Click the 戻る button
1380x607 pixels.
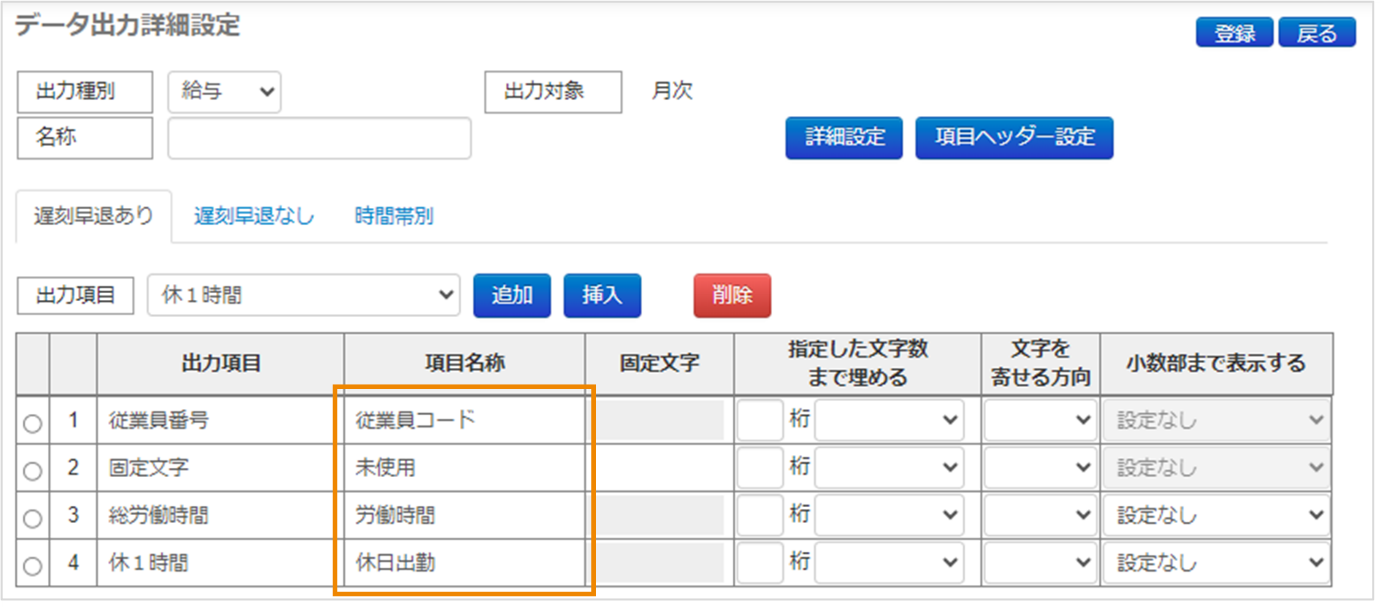1316,33
